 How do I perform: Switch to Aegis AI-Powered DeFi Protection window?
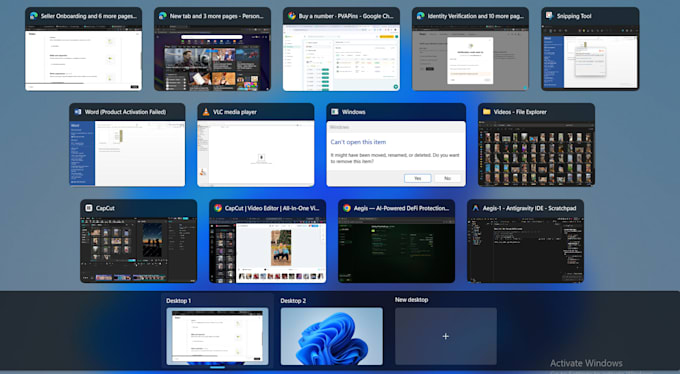(x=396, y=241)
